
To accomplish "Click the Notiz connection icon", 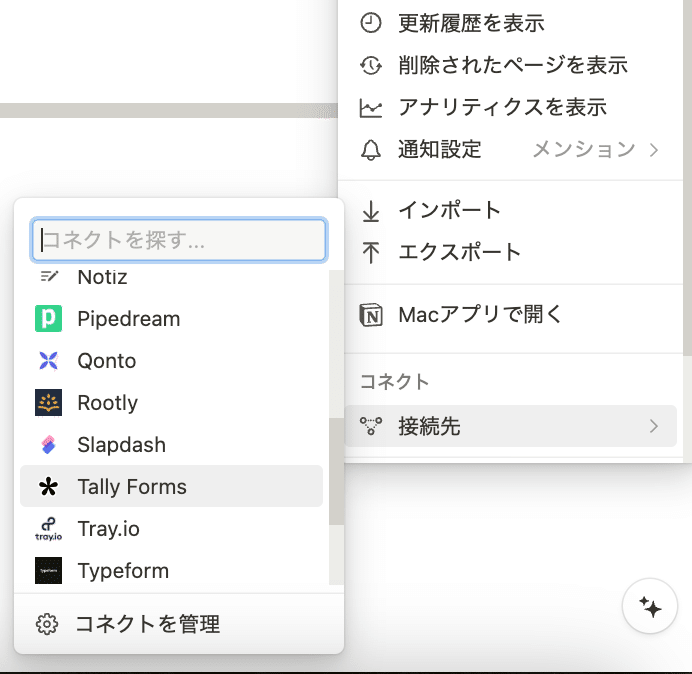I will click(49, 276).
